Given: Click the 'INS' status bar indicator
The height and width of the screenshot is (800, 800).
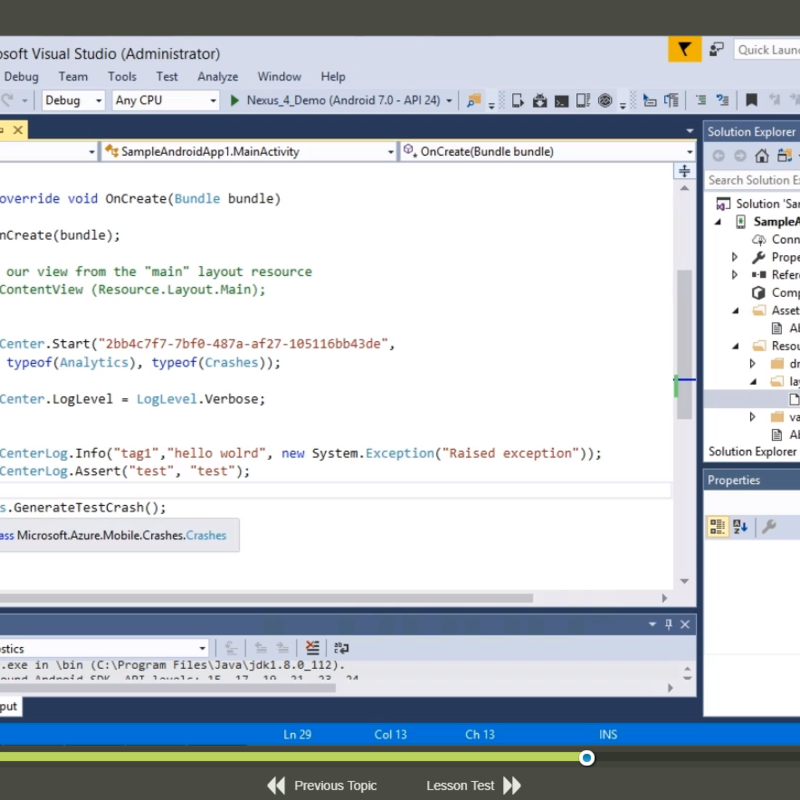Looking at the screenshot, I should point(608,734).
